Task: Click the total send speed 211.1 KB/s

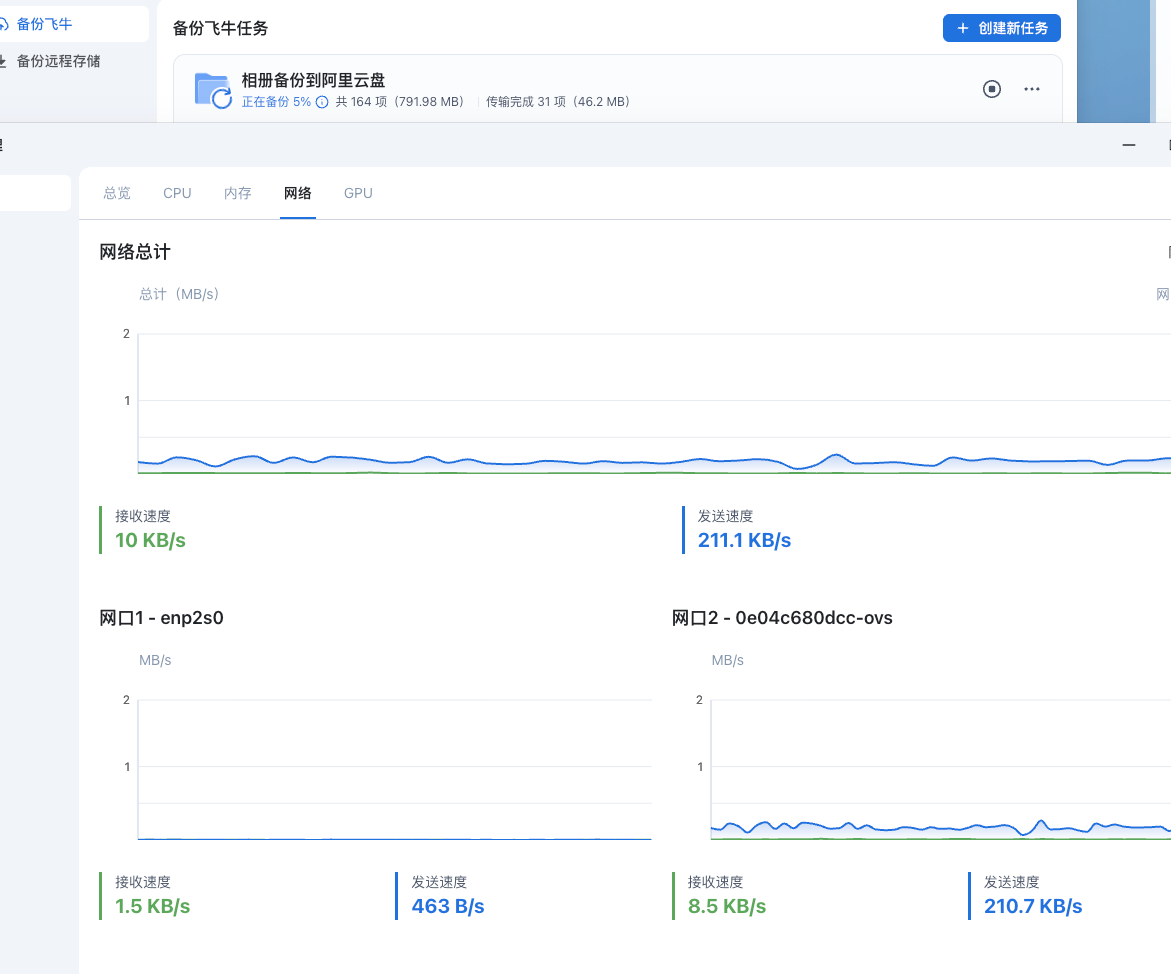Action: pos(744,540)
